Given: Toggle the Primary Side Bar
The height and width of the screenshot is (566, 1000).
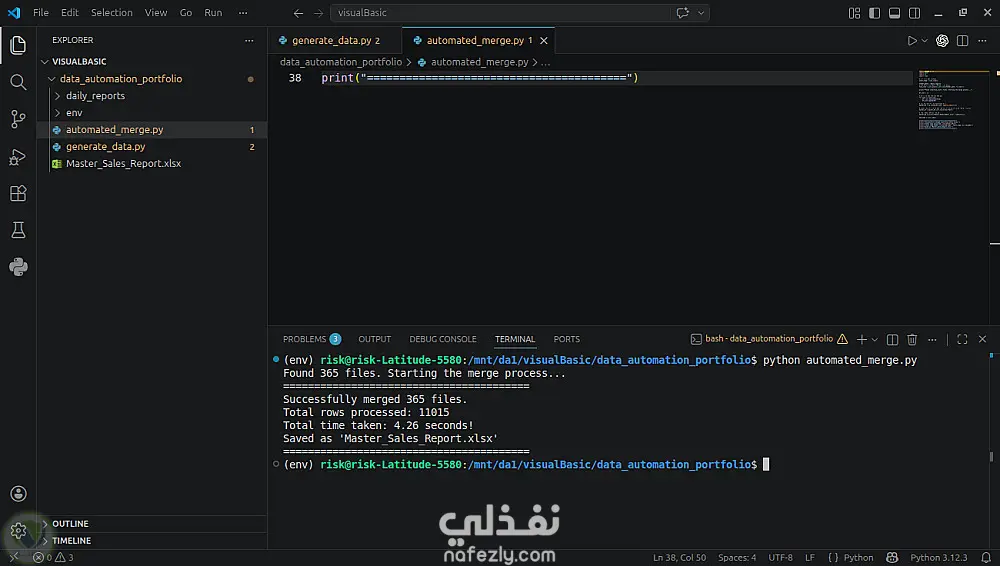Looking at the screenshot, I should click(x=874, y=13).
